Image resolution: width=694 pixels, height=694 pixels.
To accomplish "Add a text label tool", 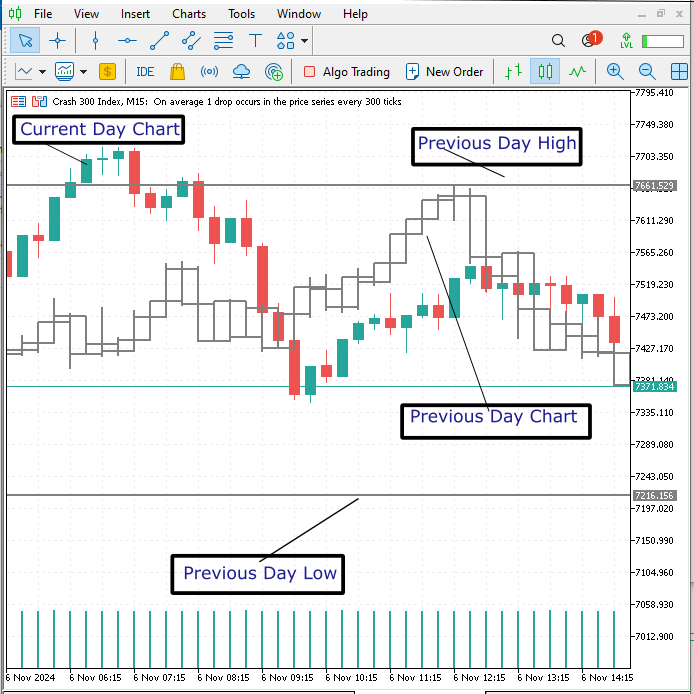I will click(255, 41).
